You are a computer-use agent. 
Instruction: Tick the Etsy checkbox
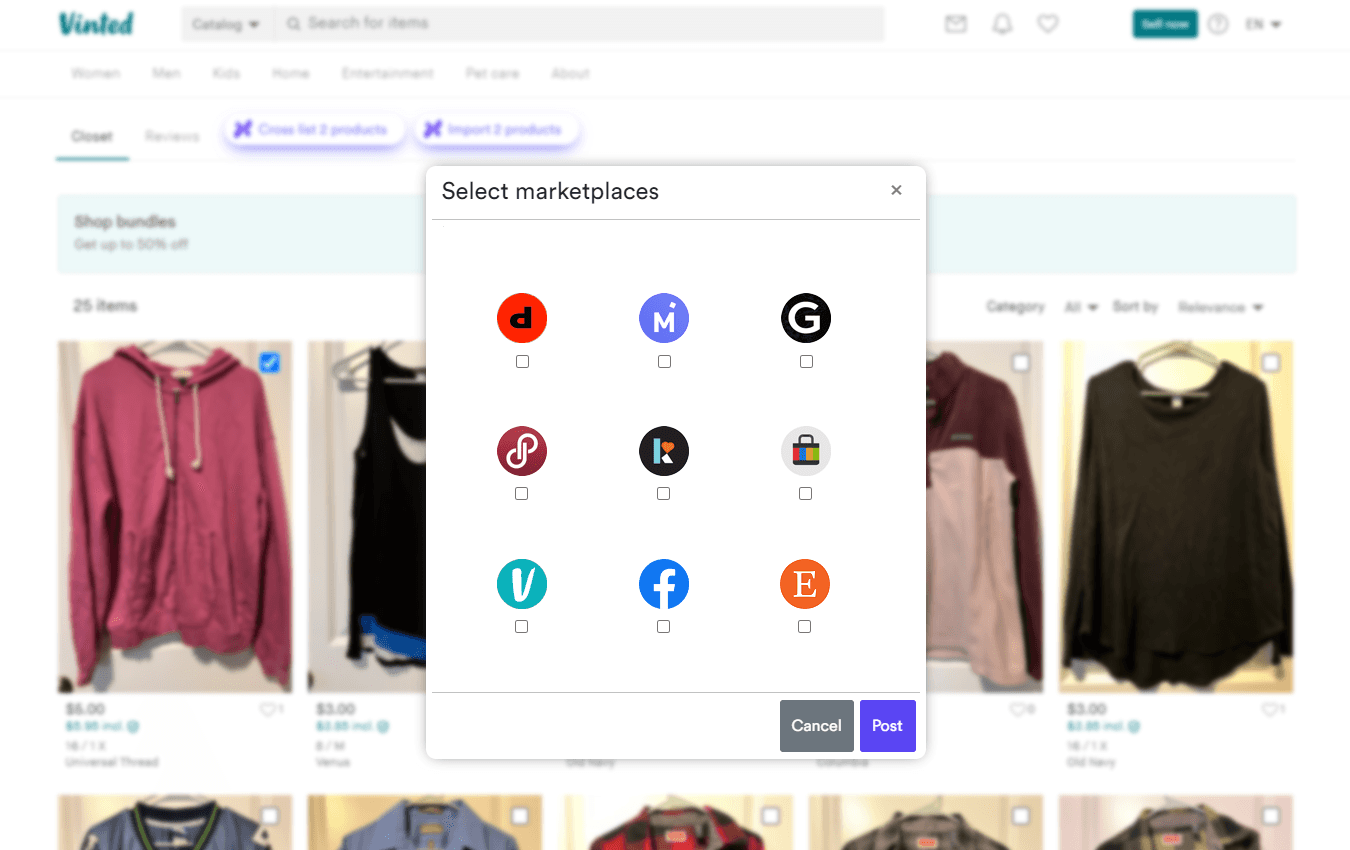point(806,627)
